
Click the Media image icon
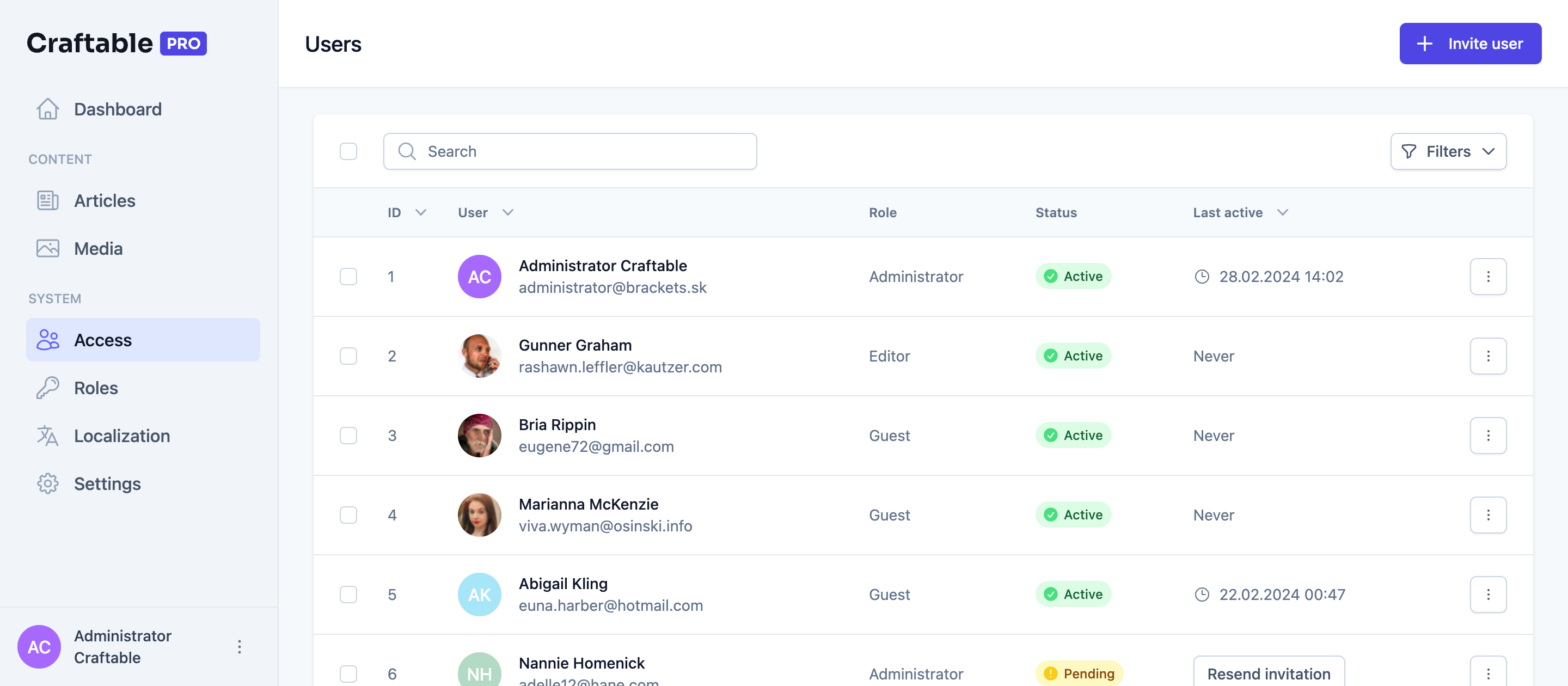pyautogui.click(x=47, y=248)
